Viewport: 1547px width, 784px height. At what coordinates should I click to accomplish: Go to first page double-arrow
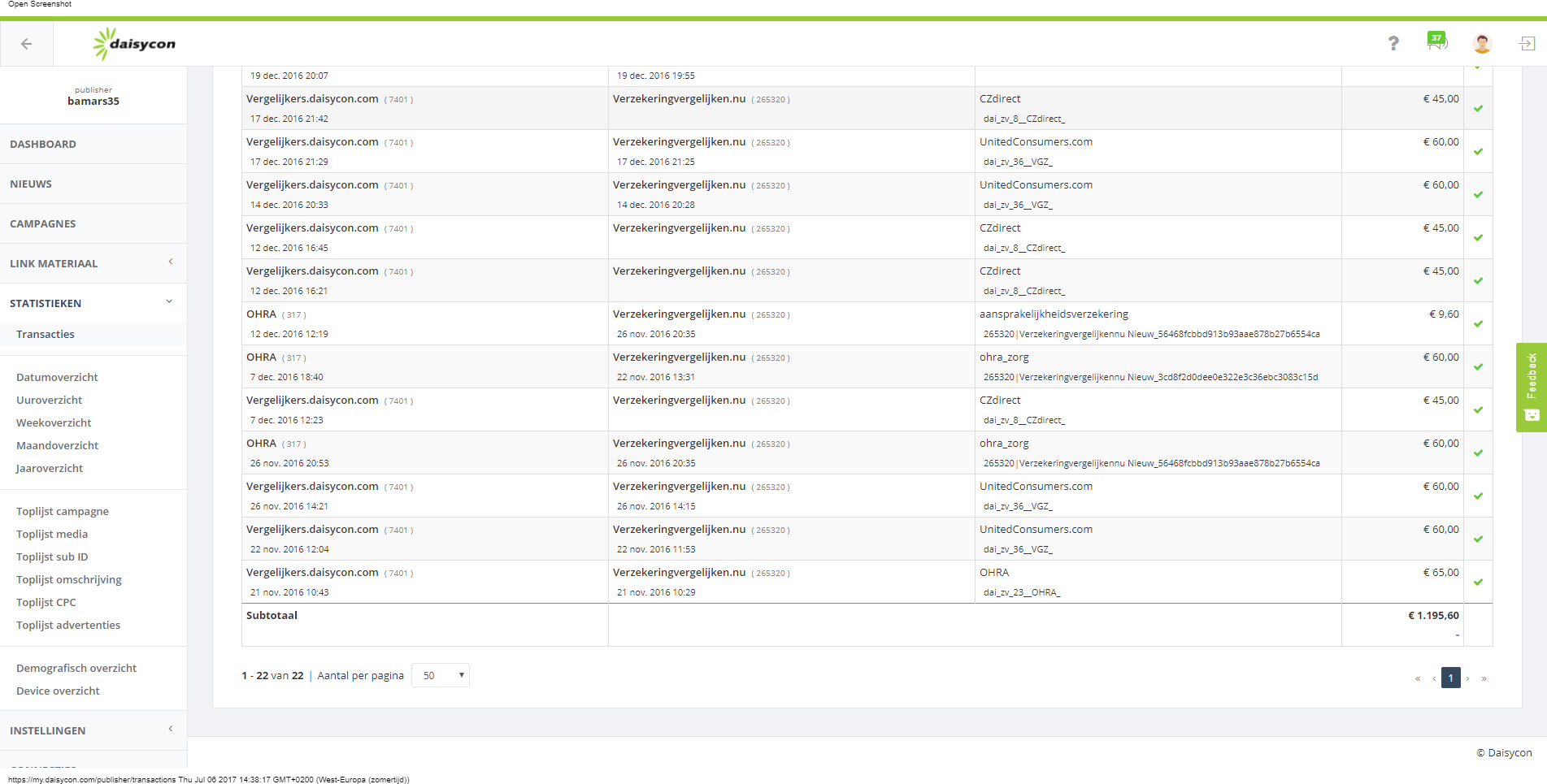tap(1418, 678)
